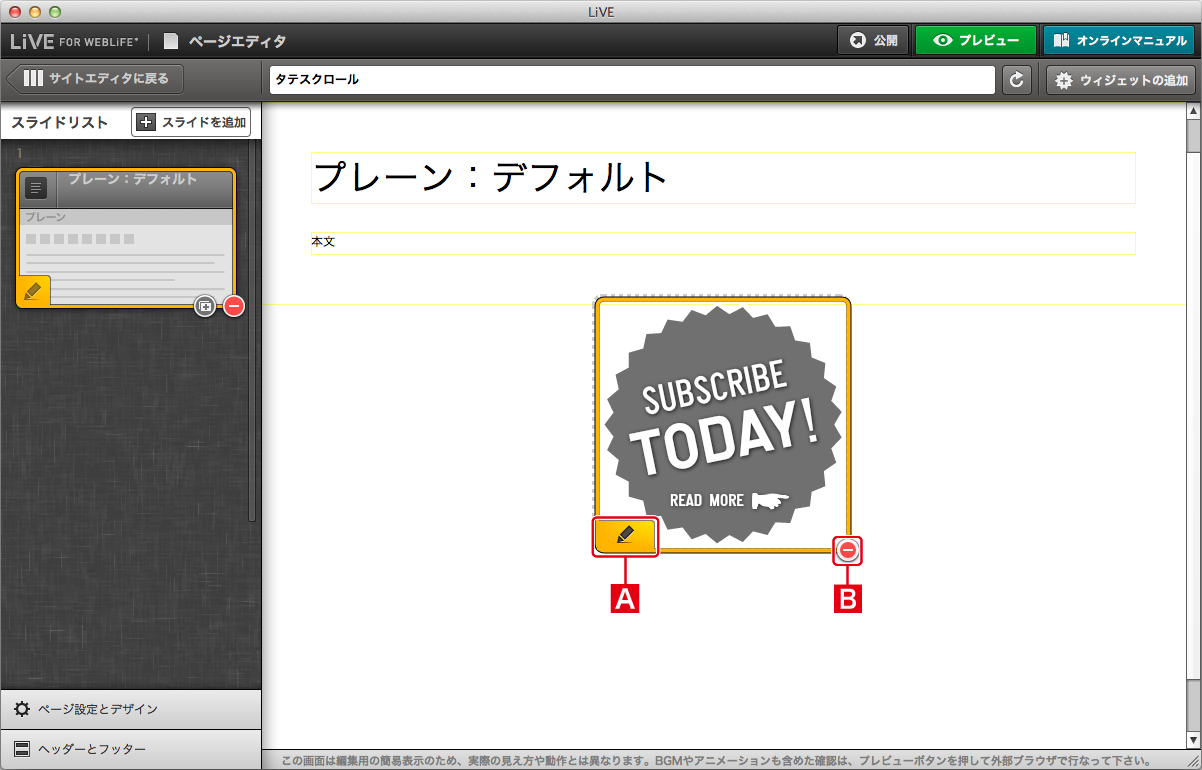Select the プレーン：デフォルト slide thumbnail
This screenshot has height=770, width=1202.
pyautogui.click(x=126, y=237)
